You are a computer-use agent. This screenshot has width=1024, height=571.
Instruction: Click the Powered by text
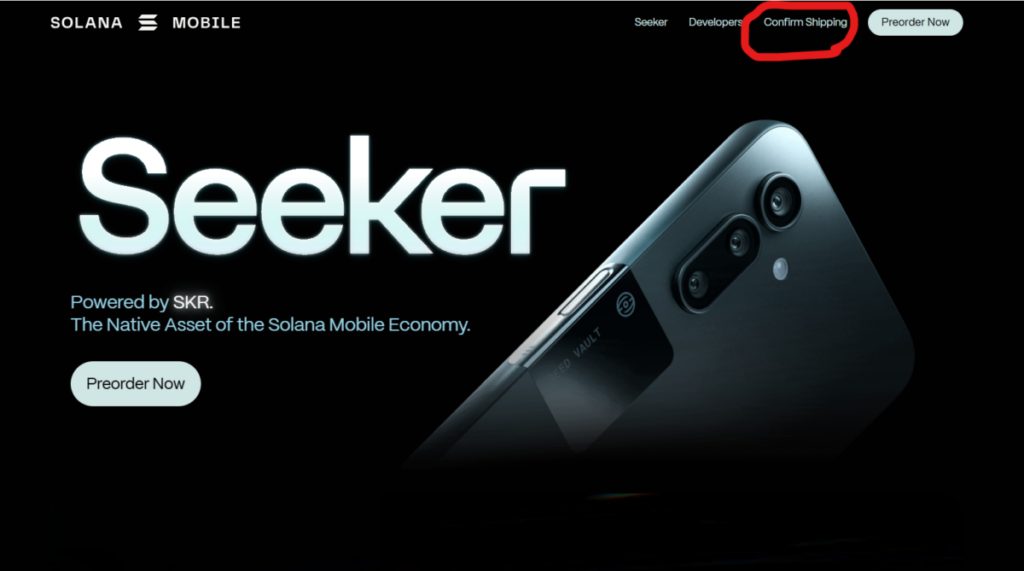click(120, 302)
